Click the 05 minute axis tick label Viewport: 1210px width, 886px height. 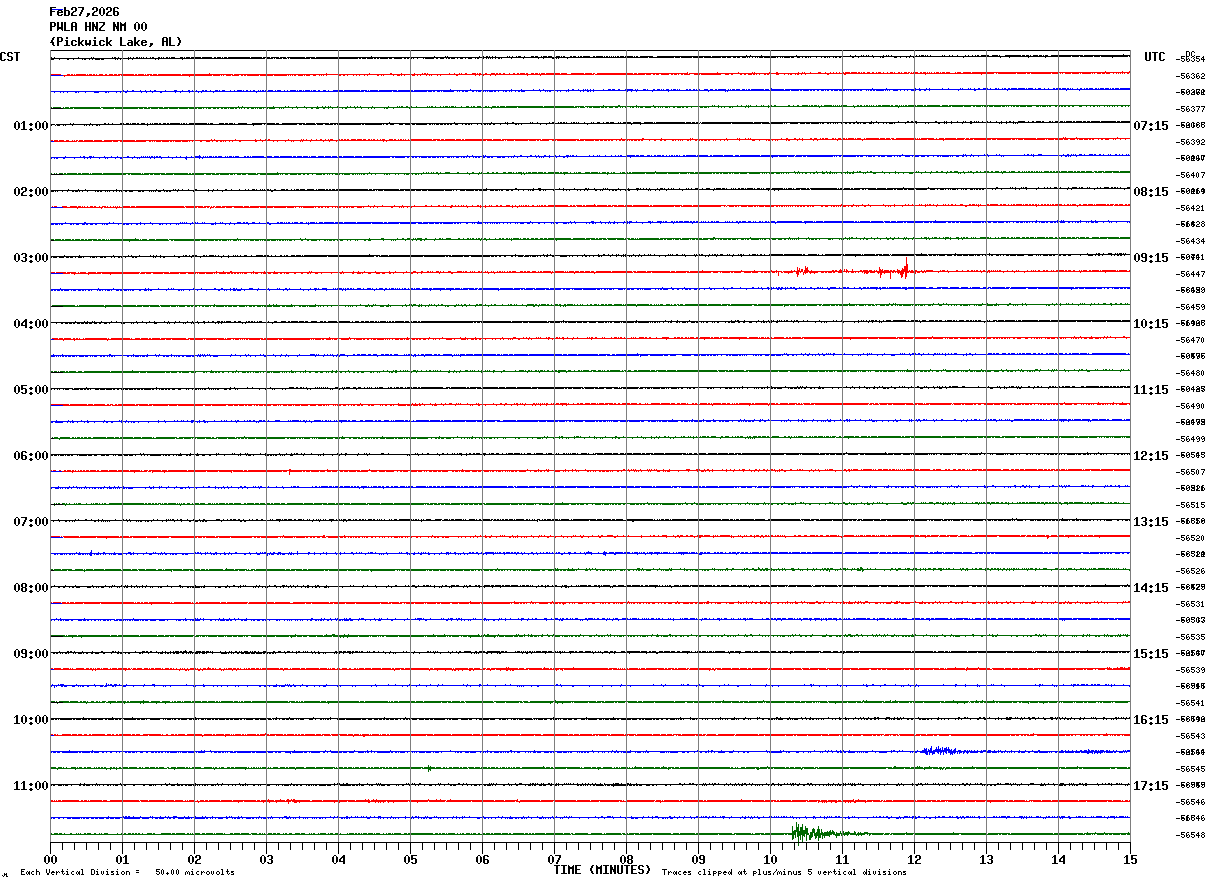click(410, 859)
